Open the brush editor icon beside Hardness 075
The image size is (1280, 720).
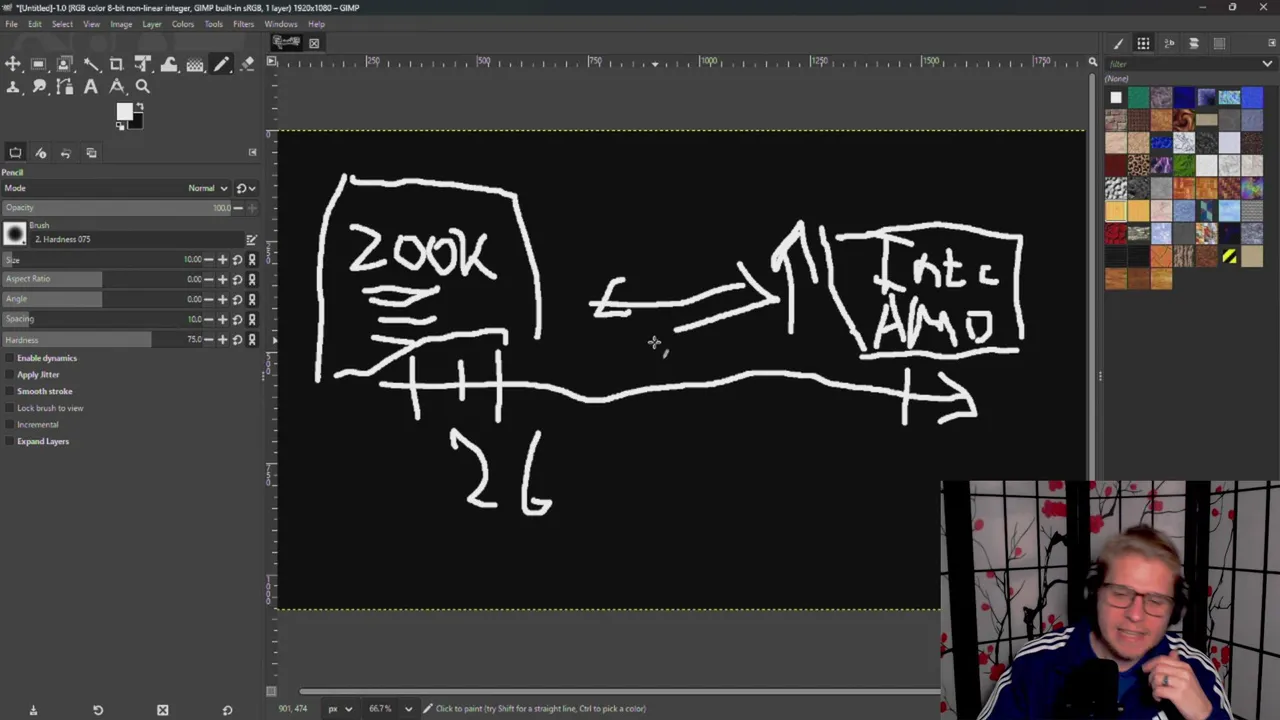pos(251,240)
